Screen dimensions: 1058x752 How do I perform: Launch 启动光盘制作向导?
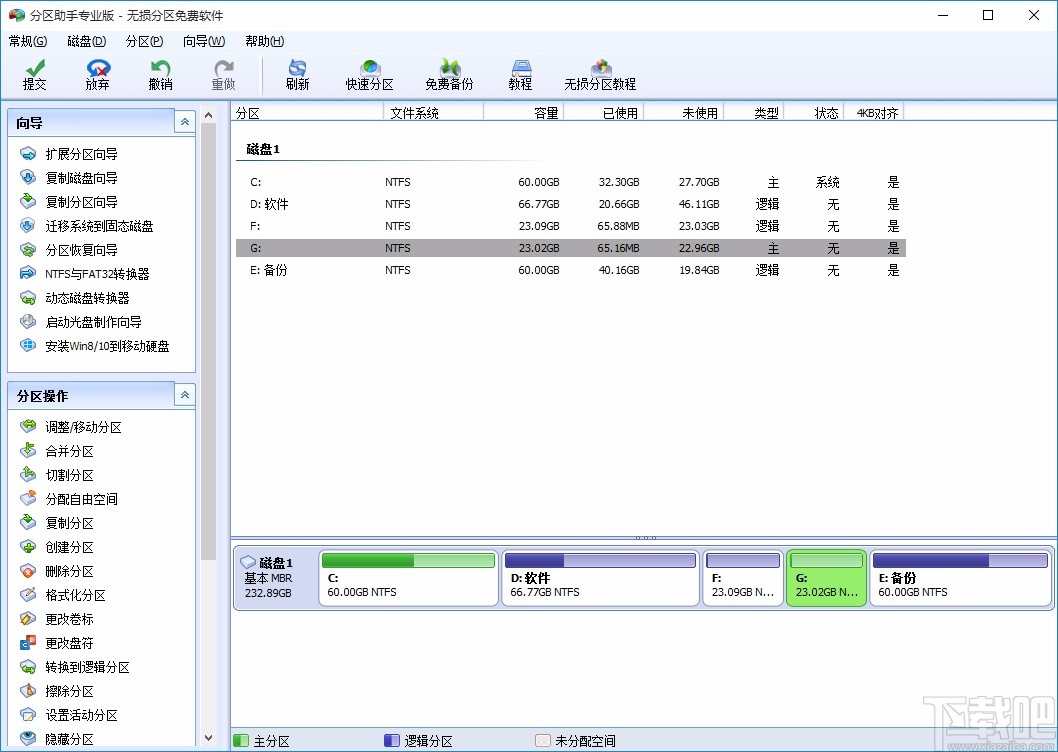pos(93,322)
